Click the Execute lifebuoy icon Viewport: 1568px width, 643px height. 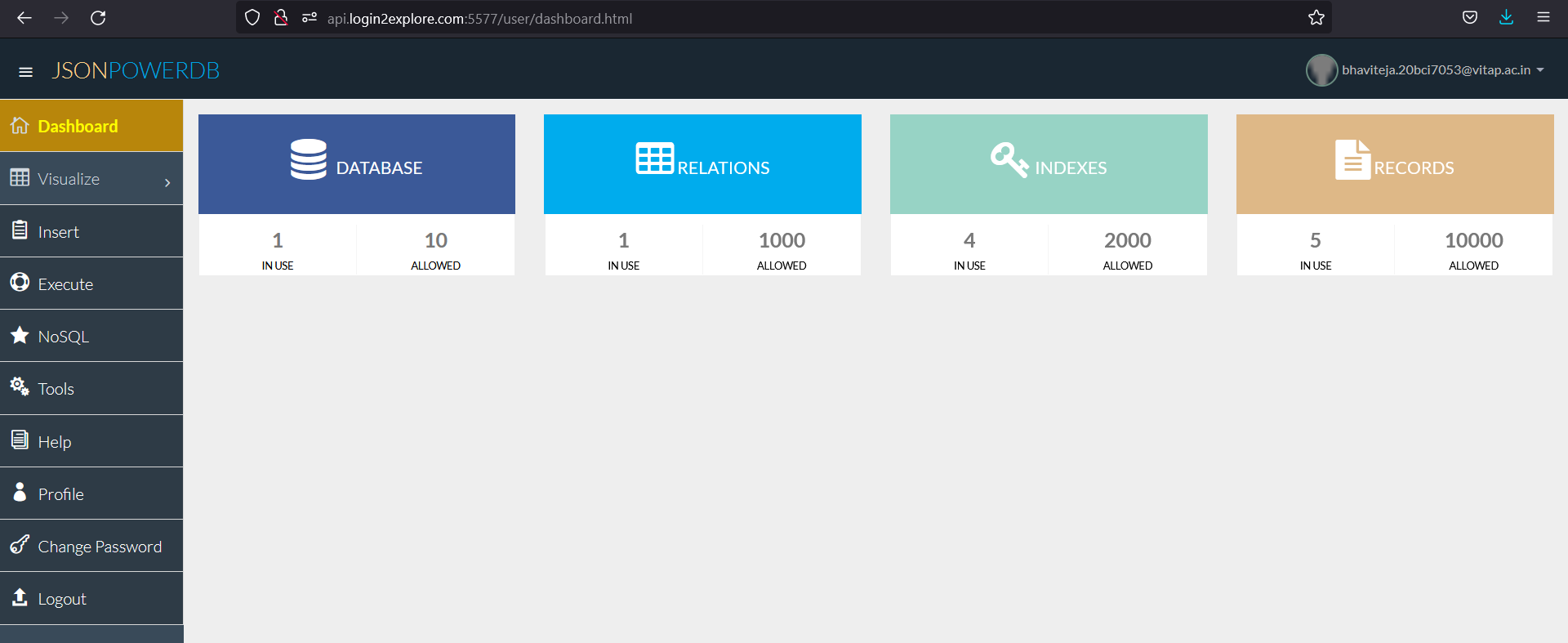pyautogui.click(x=20, y=282)
